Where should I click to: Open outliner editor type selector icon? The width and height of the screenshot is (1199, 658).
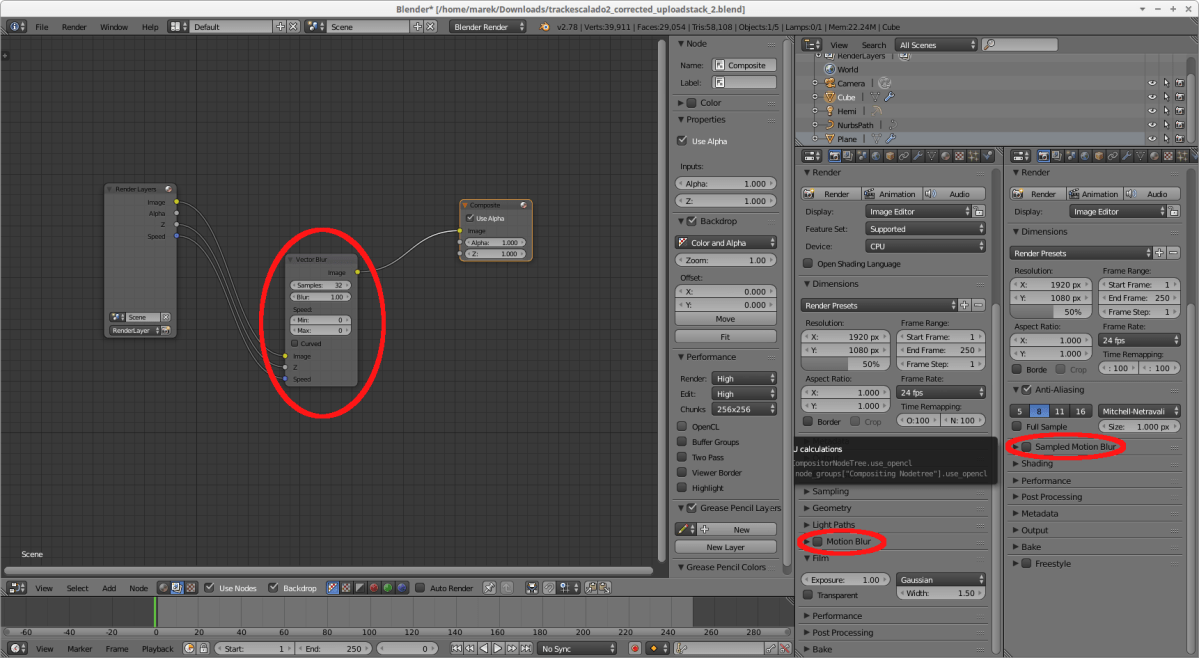811,45
